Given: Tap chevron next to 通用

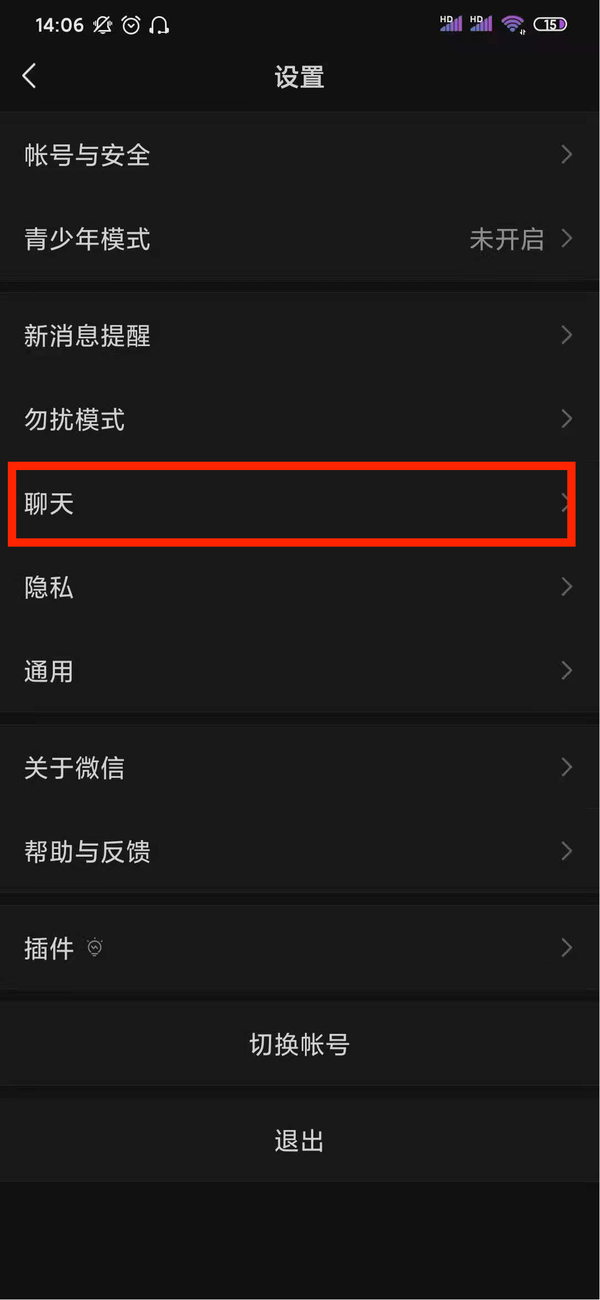Looking at the screenshot, I should (566, 670).
